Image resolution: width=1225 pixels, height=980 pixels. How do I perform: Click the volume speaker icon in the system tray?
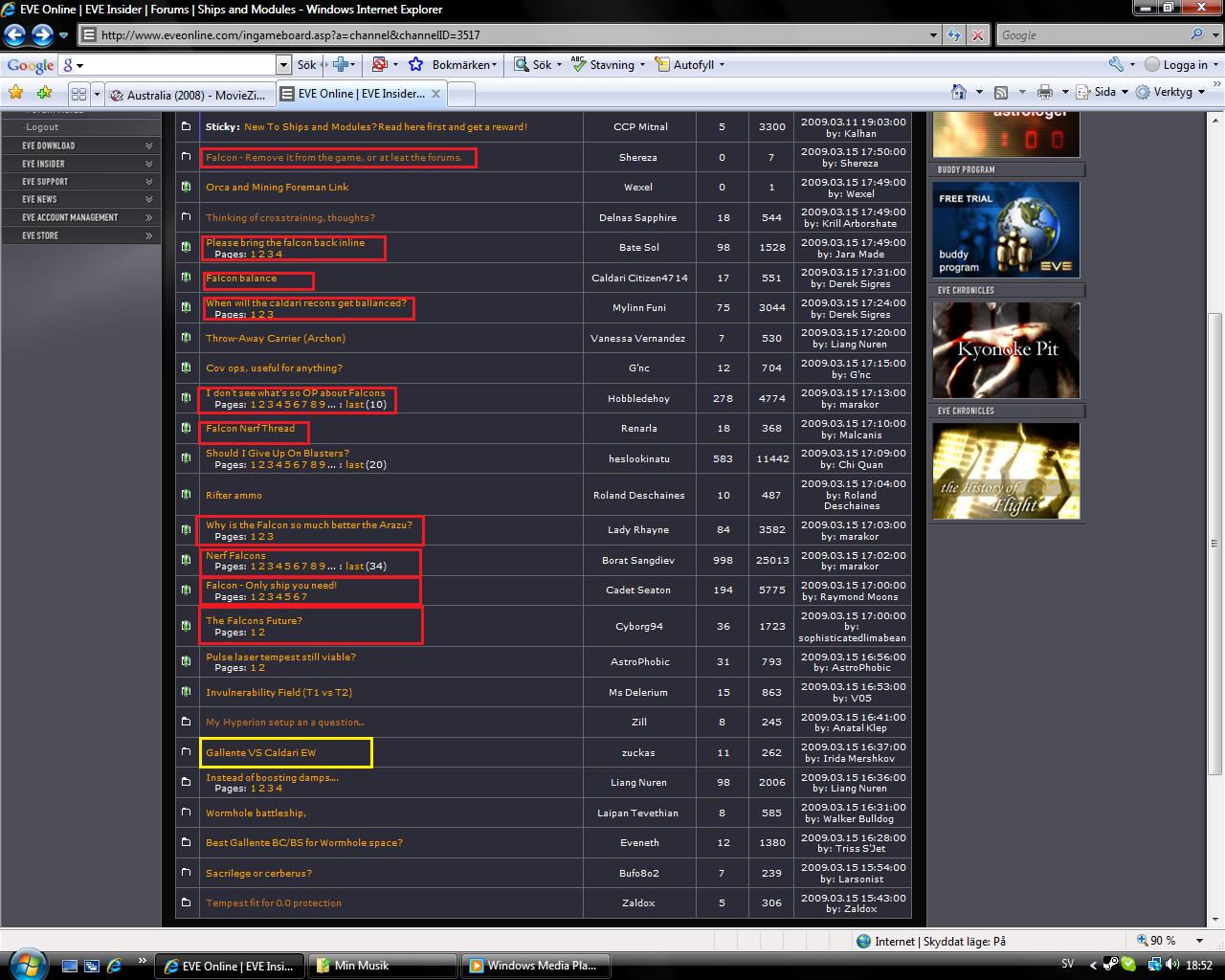point(1174,965)
